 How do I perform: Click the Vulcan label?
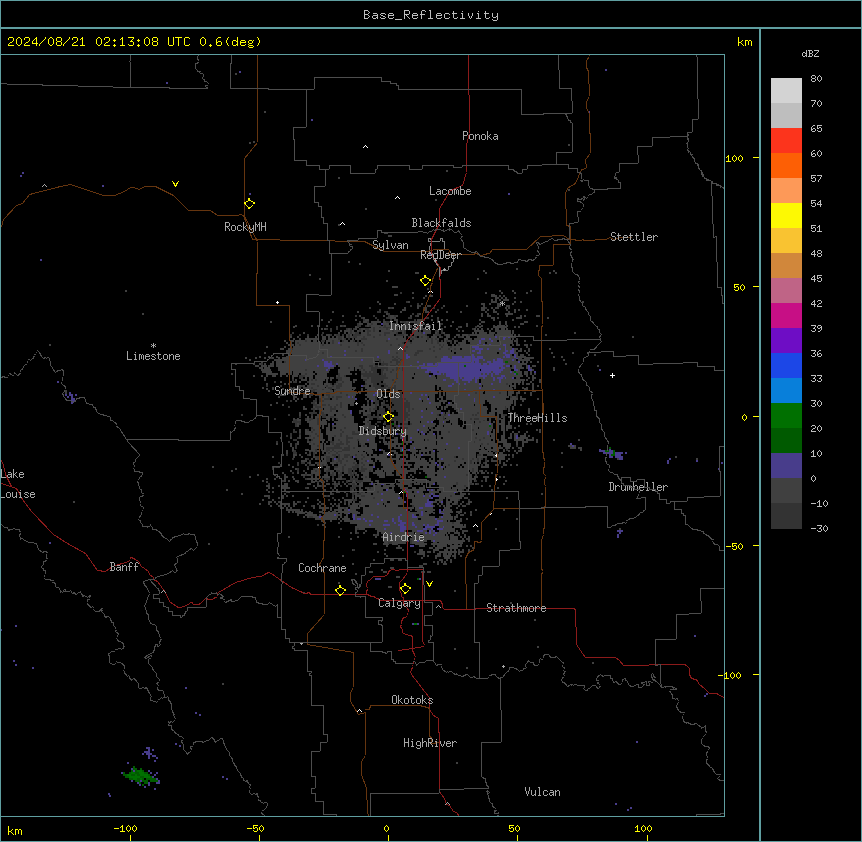(x=543, y=792)
